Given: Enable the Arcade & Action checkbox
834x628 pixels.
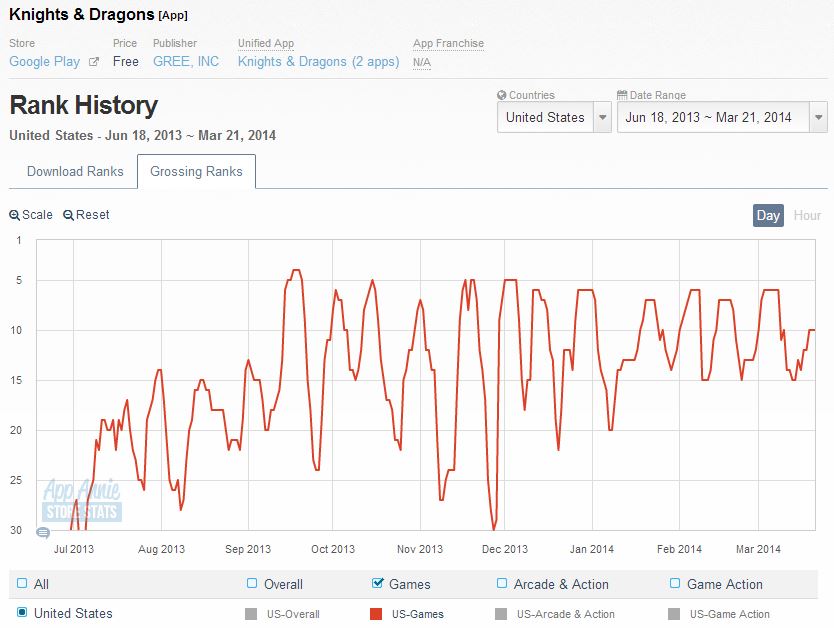Looking at the screenshot, I should [x=502, y=583].
